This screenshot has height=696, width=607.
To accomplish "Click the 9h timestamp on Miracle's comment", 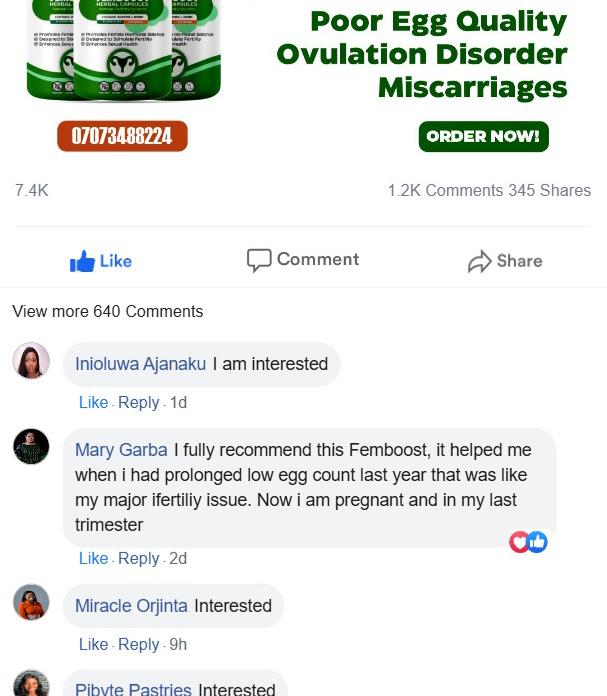I will [x=178, y=644].
